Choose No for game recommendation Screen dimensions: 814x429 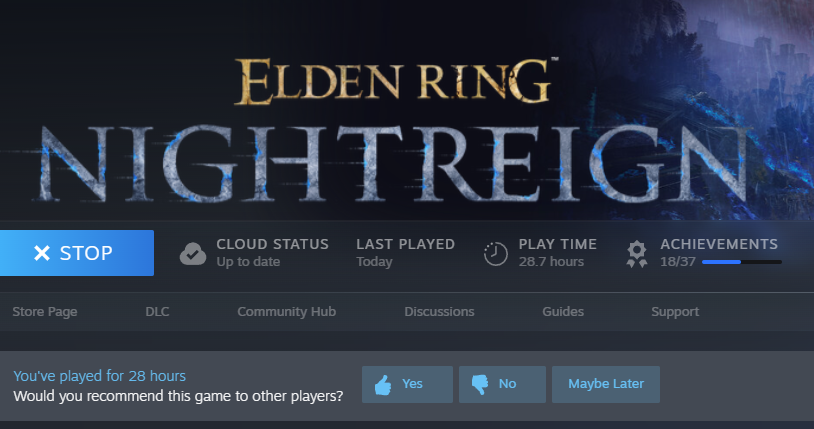(502, 384)
